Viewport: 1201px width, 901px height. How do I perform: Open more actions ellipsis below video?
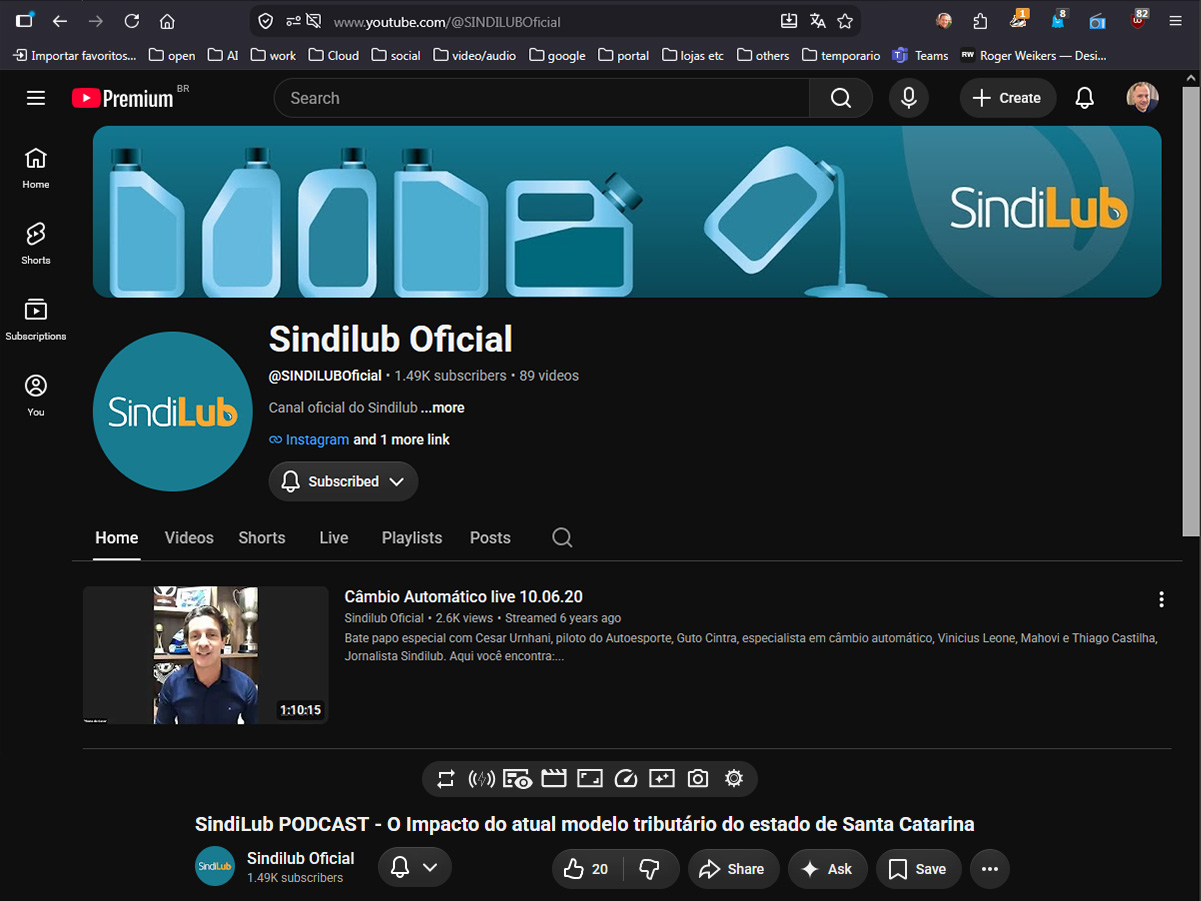[990, 869]
